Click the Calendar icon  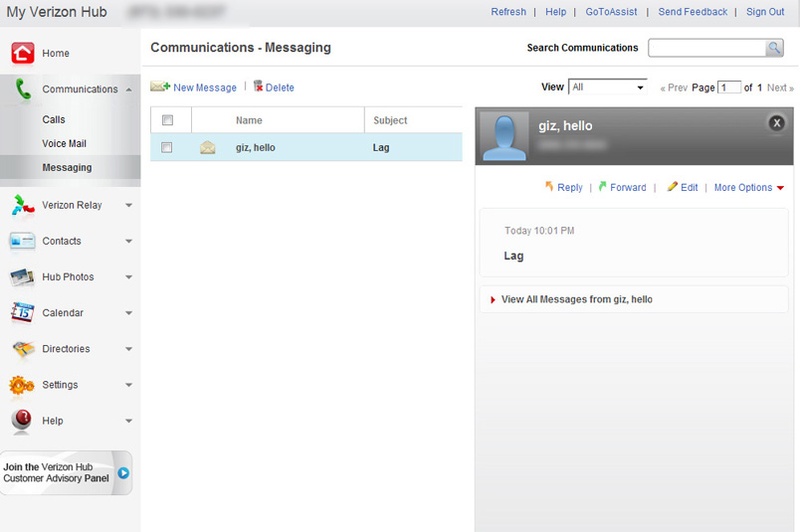[x=22, y=313]
